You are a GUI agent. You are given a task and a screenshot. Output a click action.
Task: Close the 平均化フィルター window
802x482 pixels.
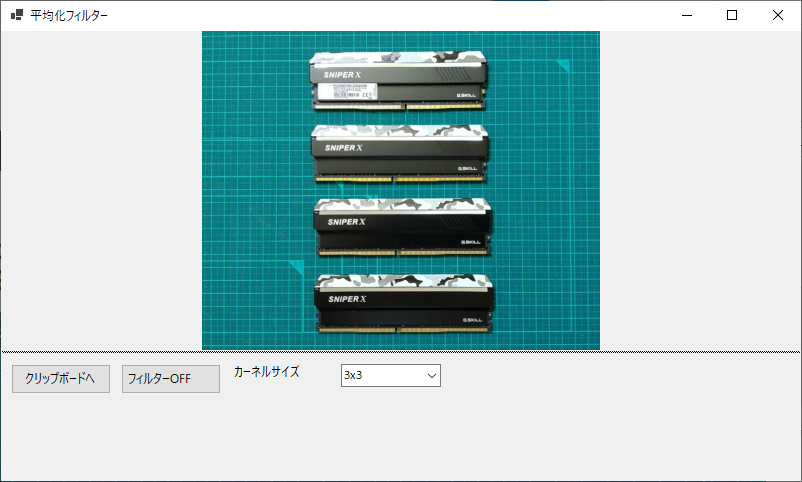point(778,15)
